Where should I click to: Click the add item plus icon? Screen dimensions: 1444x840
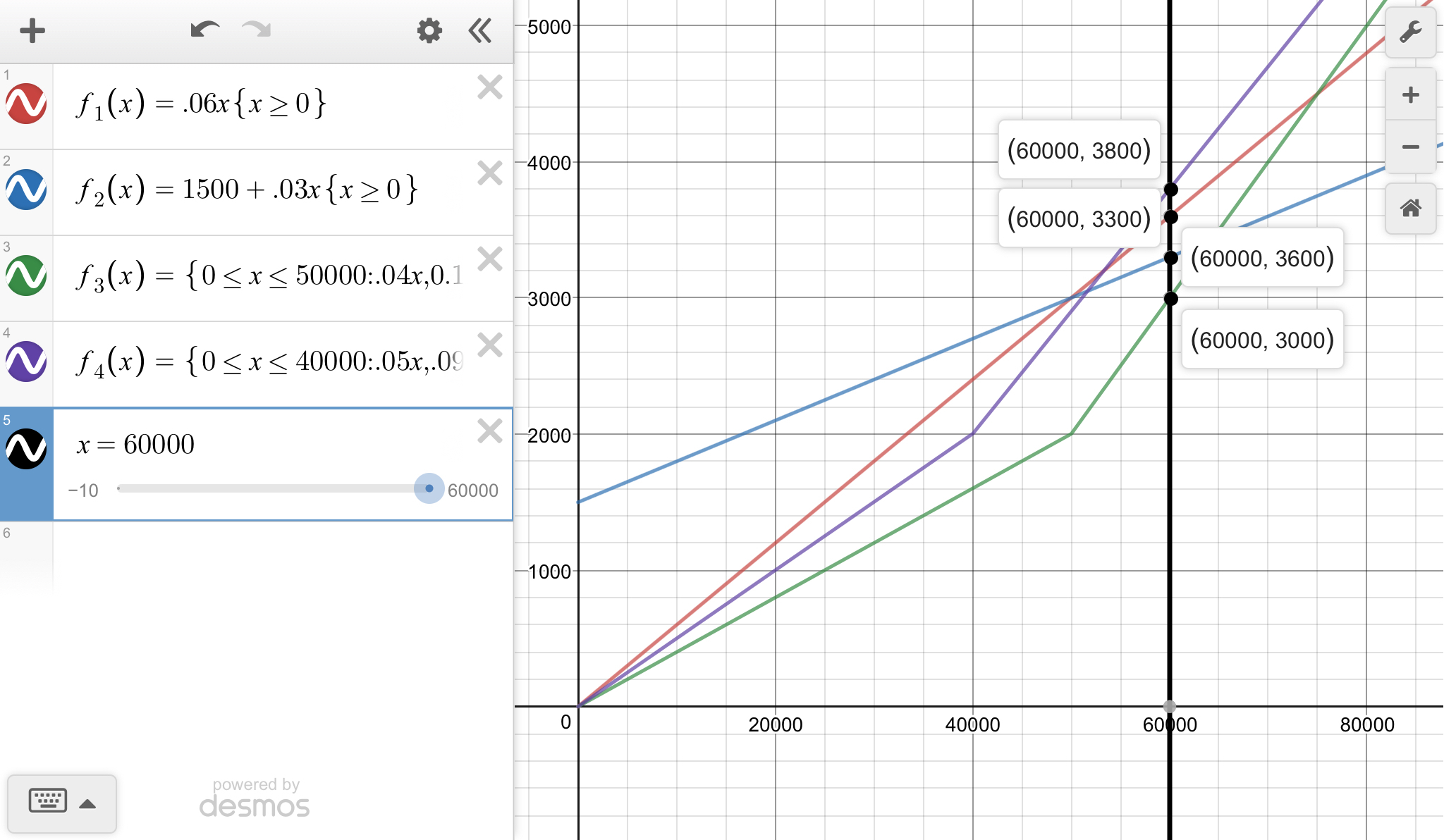pyautogui.click(x=32, y=30)
